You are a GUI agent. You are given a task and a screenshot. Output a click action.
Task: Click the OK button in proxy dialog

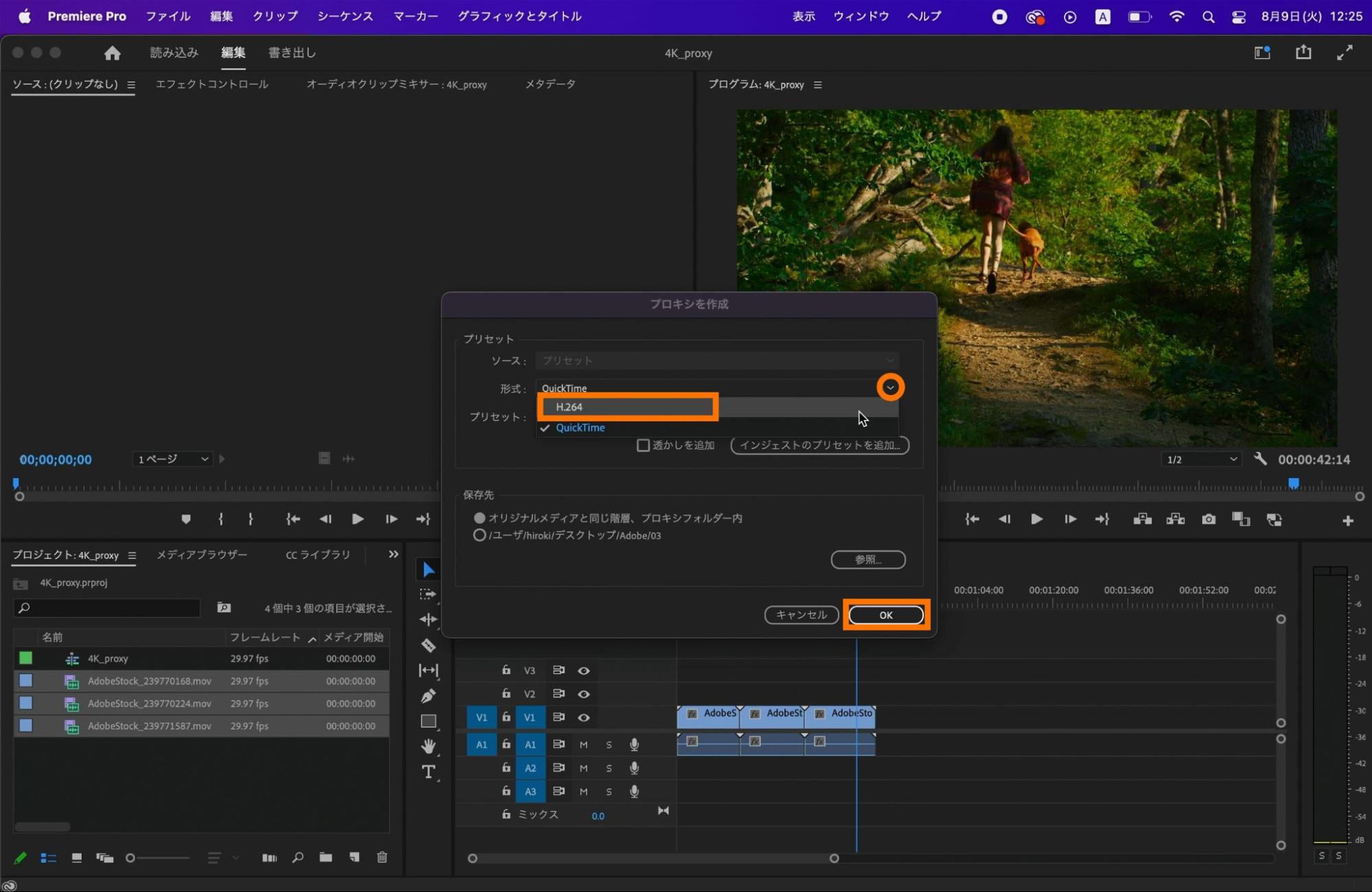(x=885, y=615)
